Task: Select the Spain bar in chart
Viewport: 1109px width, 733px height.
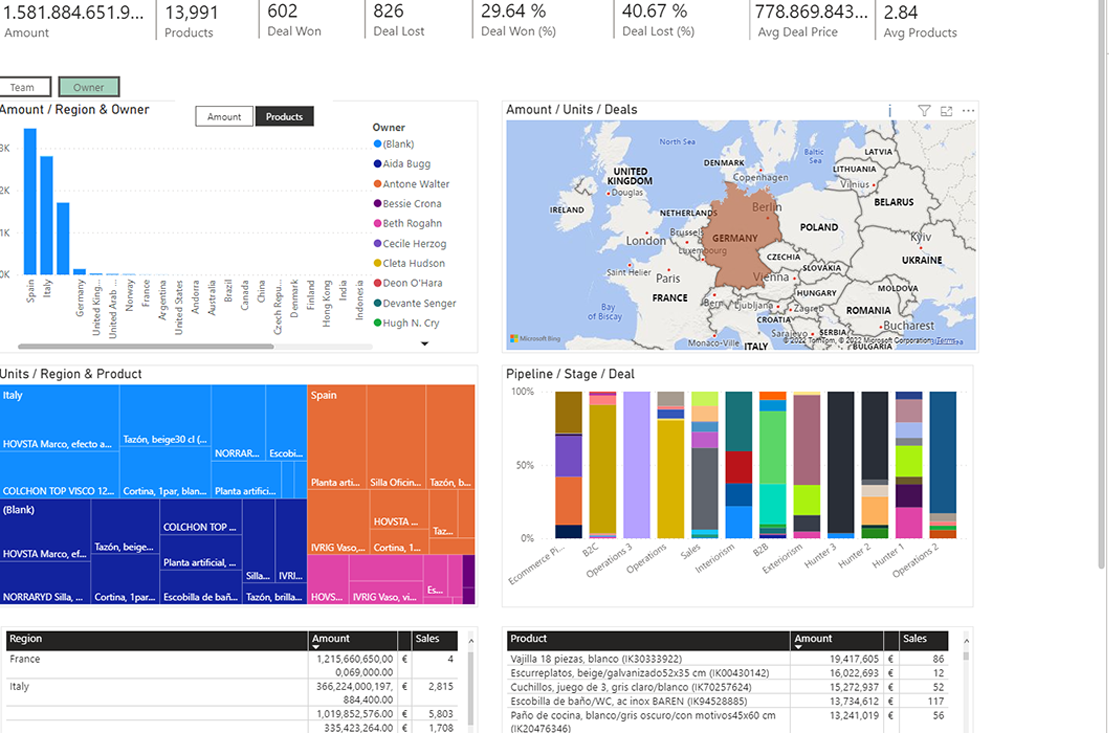Action: pos(30,202)
